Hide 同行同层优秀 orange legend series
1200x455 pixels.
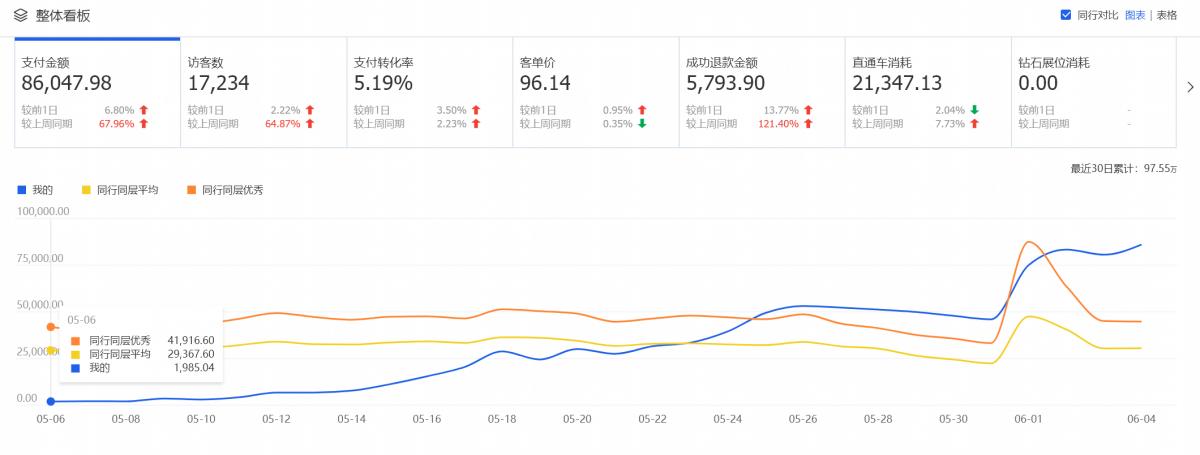[224, 189]
